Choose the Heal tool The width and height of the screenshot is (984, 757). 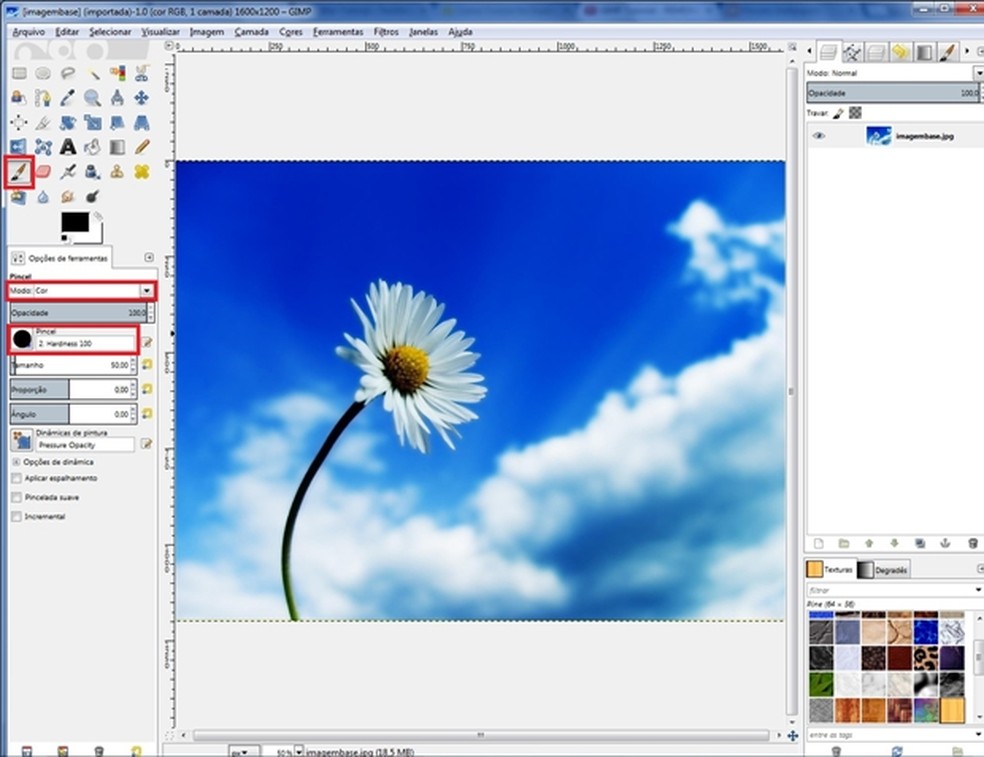coord(141,171)
